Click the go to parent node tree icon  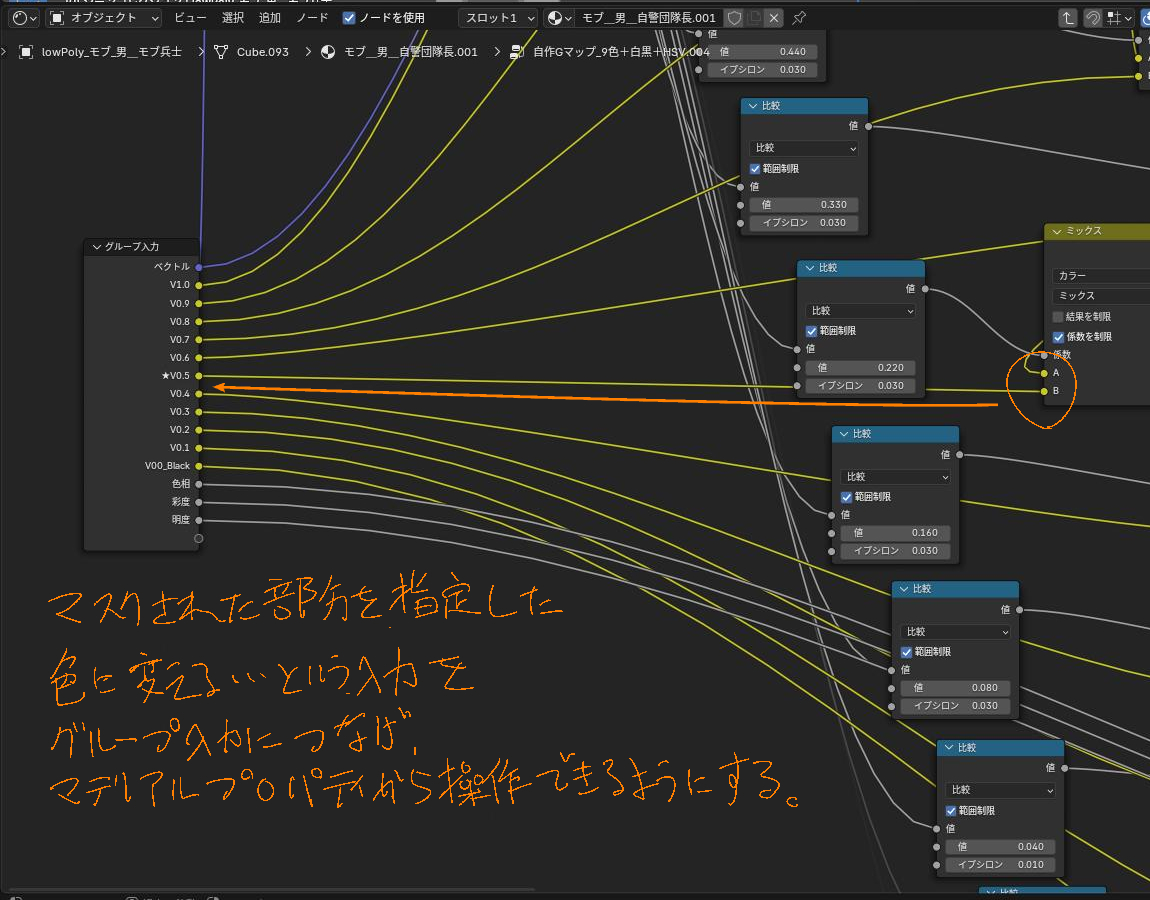(x=1068, y=18)
